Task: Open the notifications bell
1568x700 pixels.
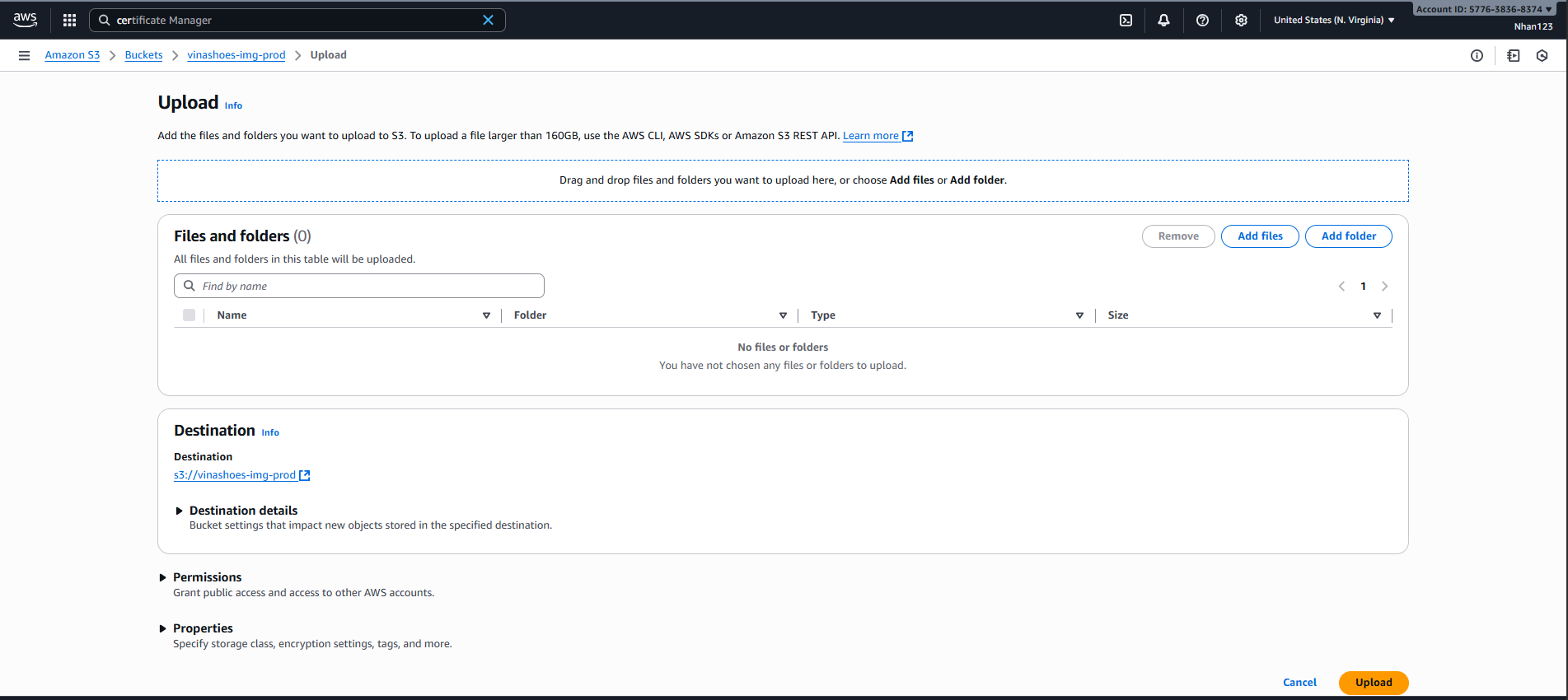Action: click(x=1163, y=20)
